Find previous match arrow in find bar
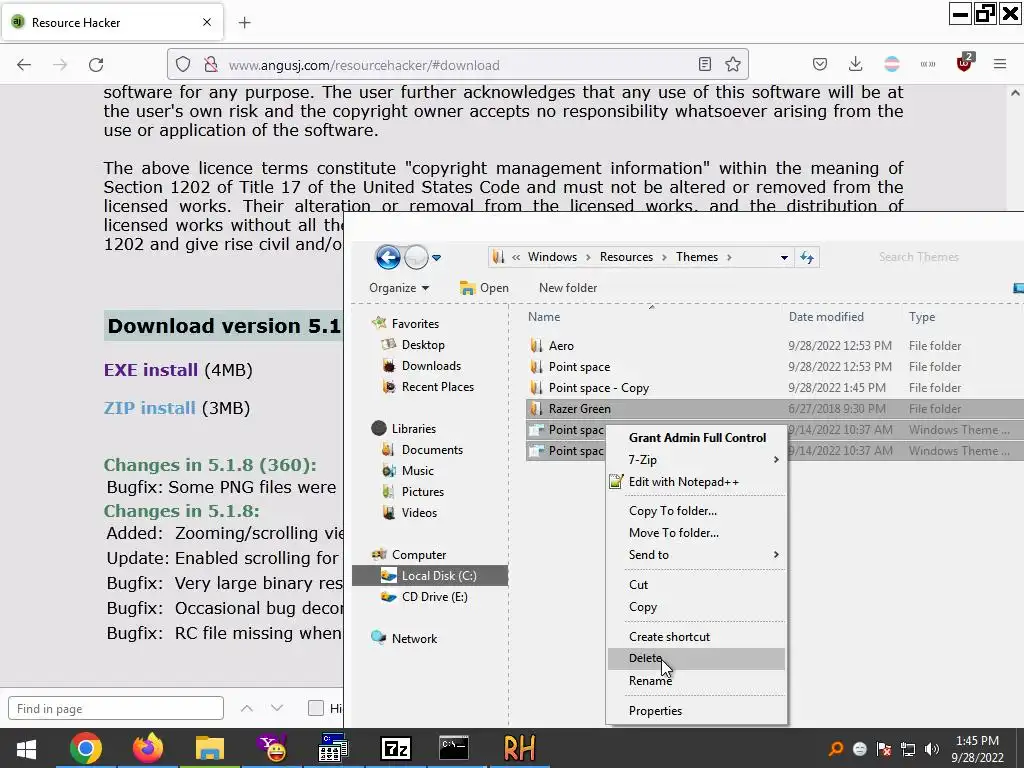 247,708
